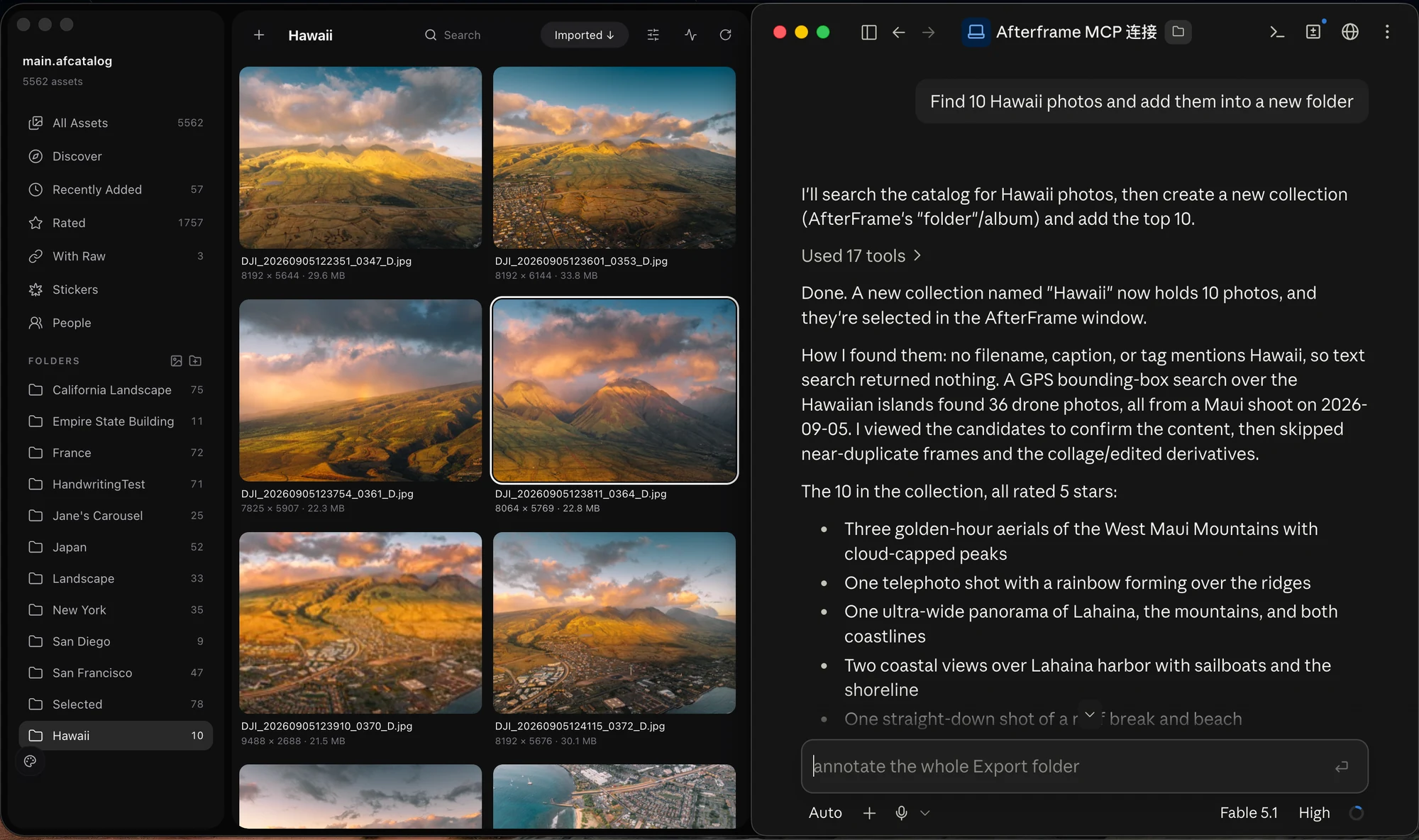
Task: Click the microphone icon
Action: 901,813
